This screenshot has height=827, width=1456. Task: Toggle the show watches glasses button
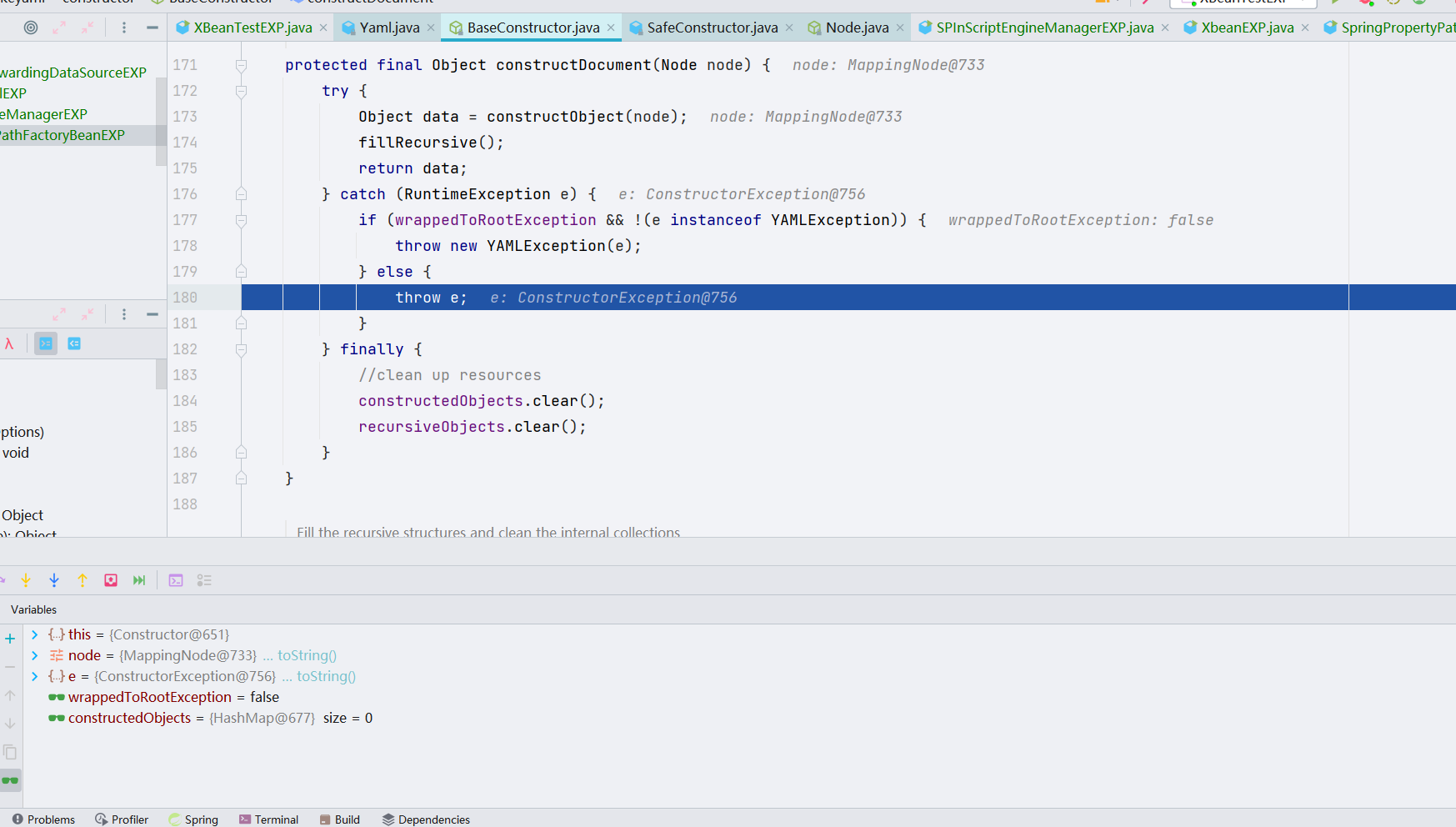[x=10, y=781]
